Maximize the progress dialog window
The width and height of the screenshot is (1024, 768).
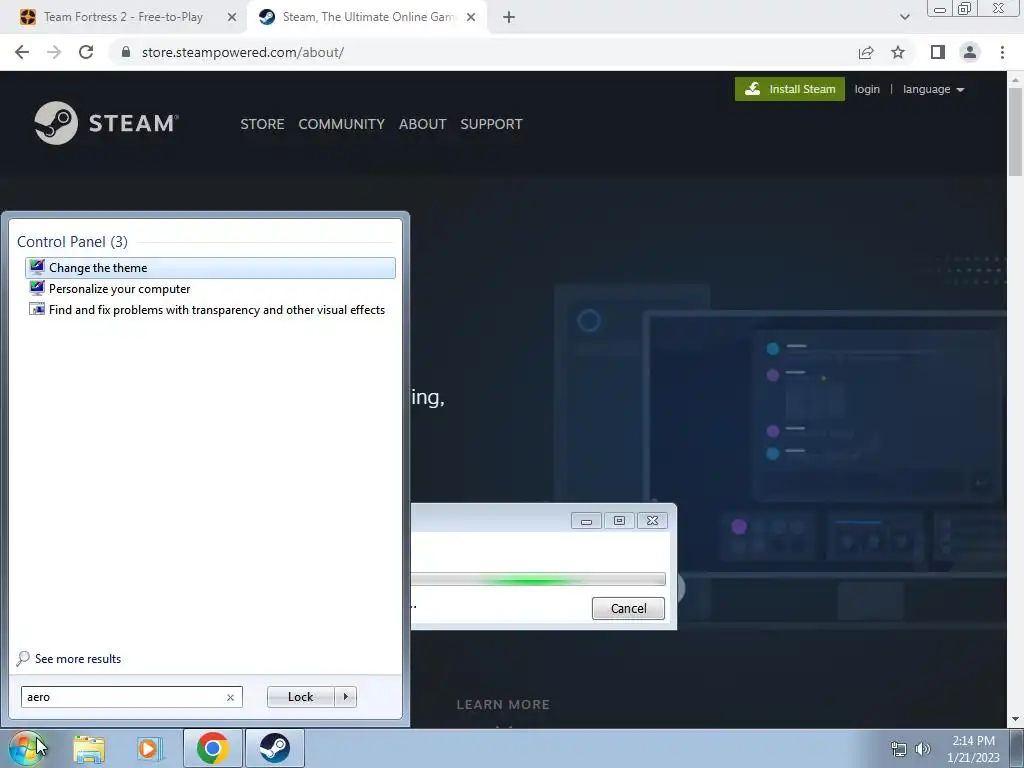coord(619,520)
